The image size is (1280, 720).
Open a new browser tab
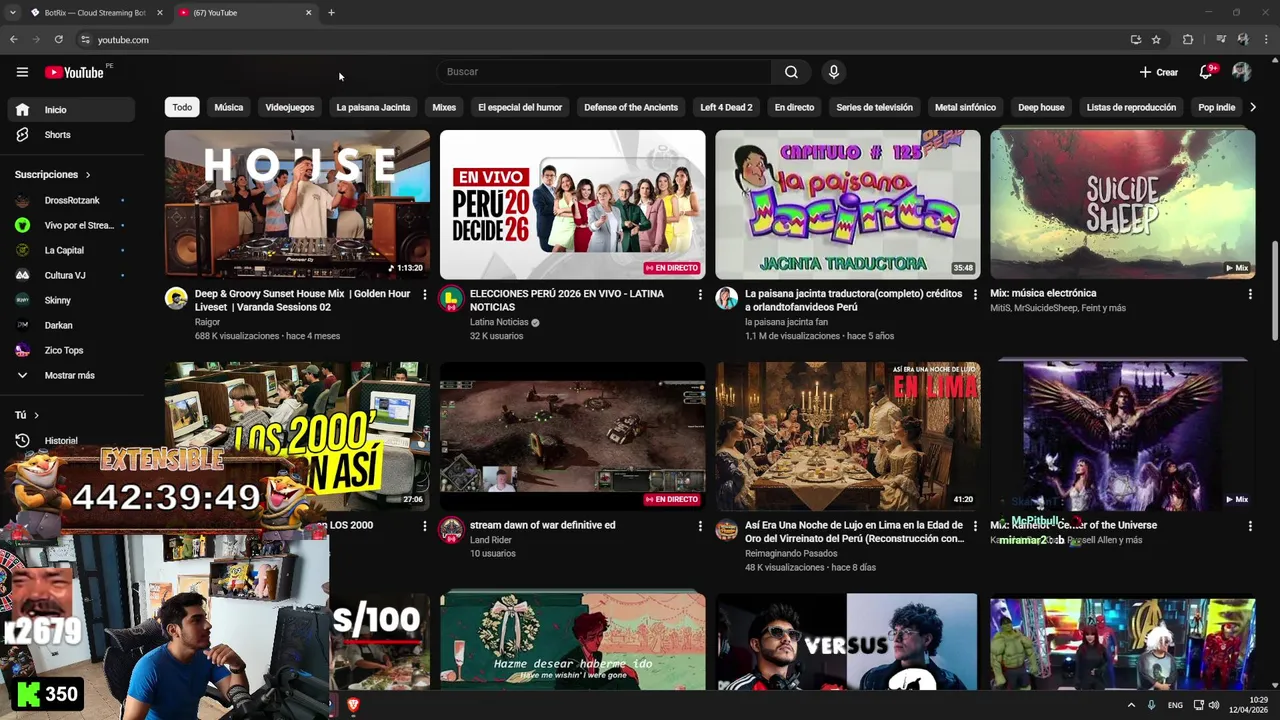(x=331, y=13)
